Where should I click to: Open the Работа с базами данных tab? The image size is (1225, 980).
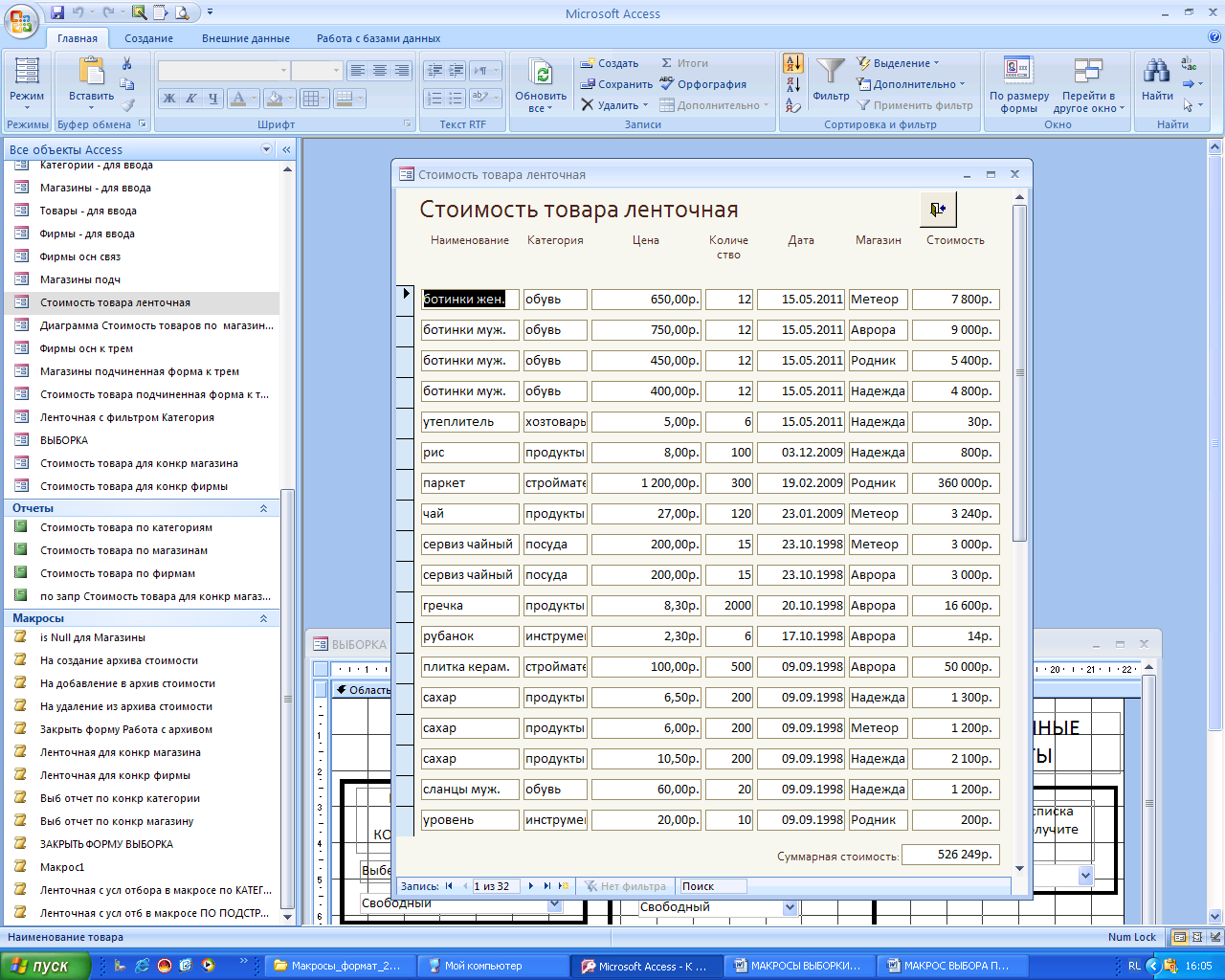point(379,38)
